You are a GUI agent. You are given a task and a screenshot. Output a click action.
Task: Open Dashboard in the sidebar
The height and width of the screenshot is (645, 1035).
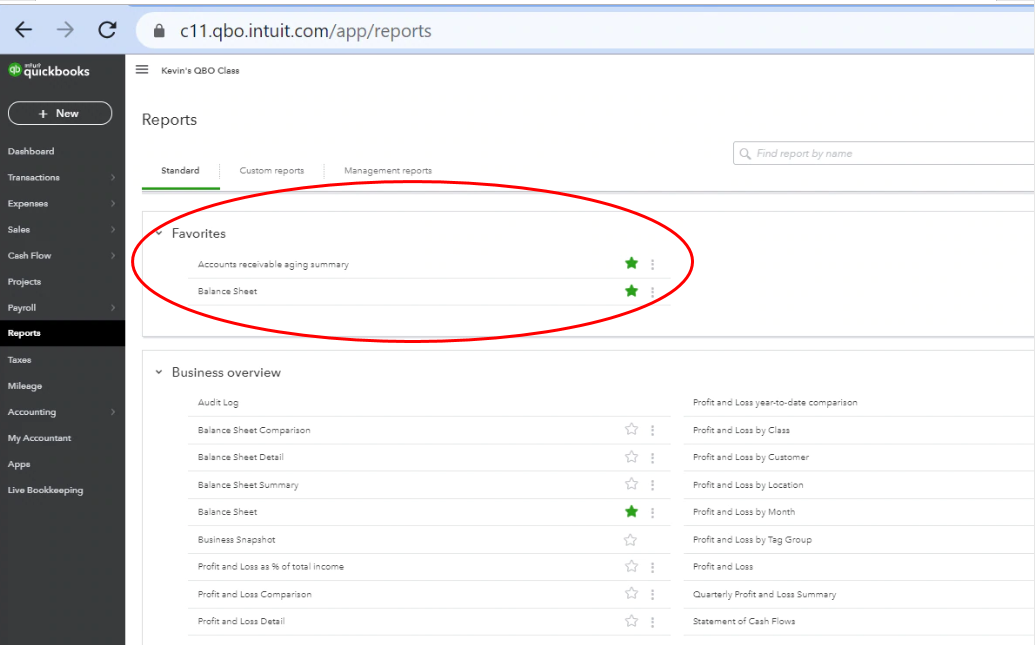[x=31, y=151]
